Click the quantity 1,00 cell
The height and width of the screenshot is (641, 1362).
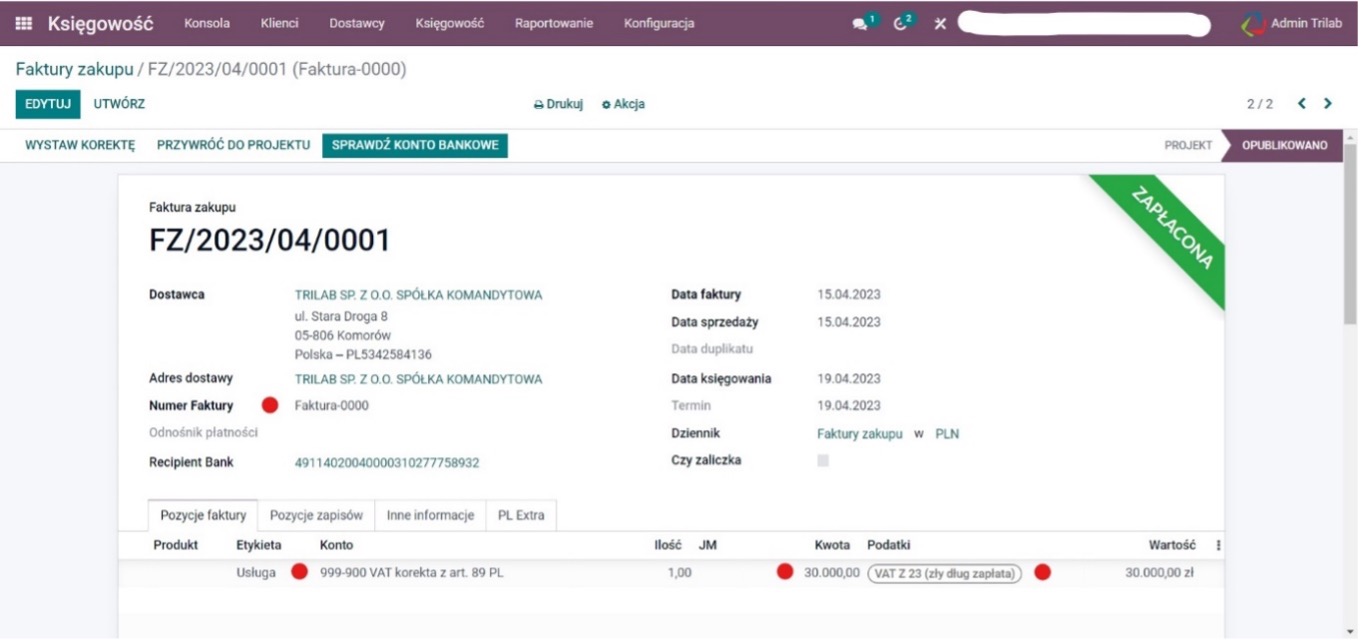679,573
